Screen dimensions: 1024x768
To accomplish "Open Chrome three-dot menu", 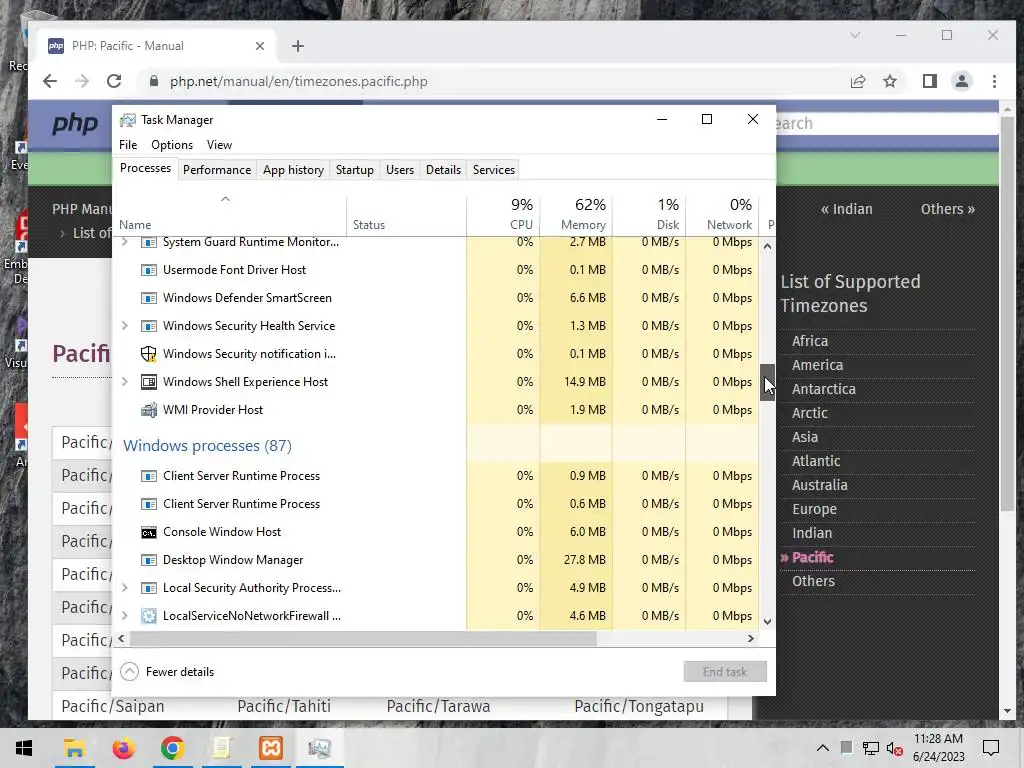I will tap(994, 81).
